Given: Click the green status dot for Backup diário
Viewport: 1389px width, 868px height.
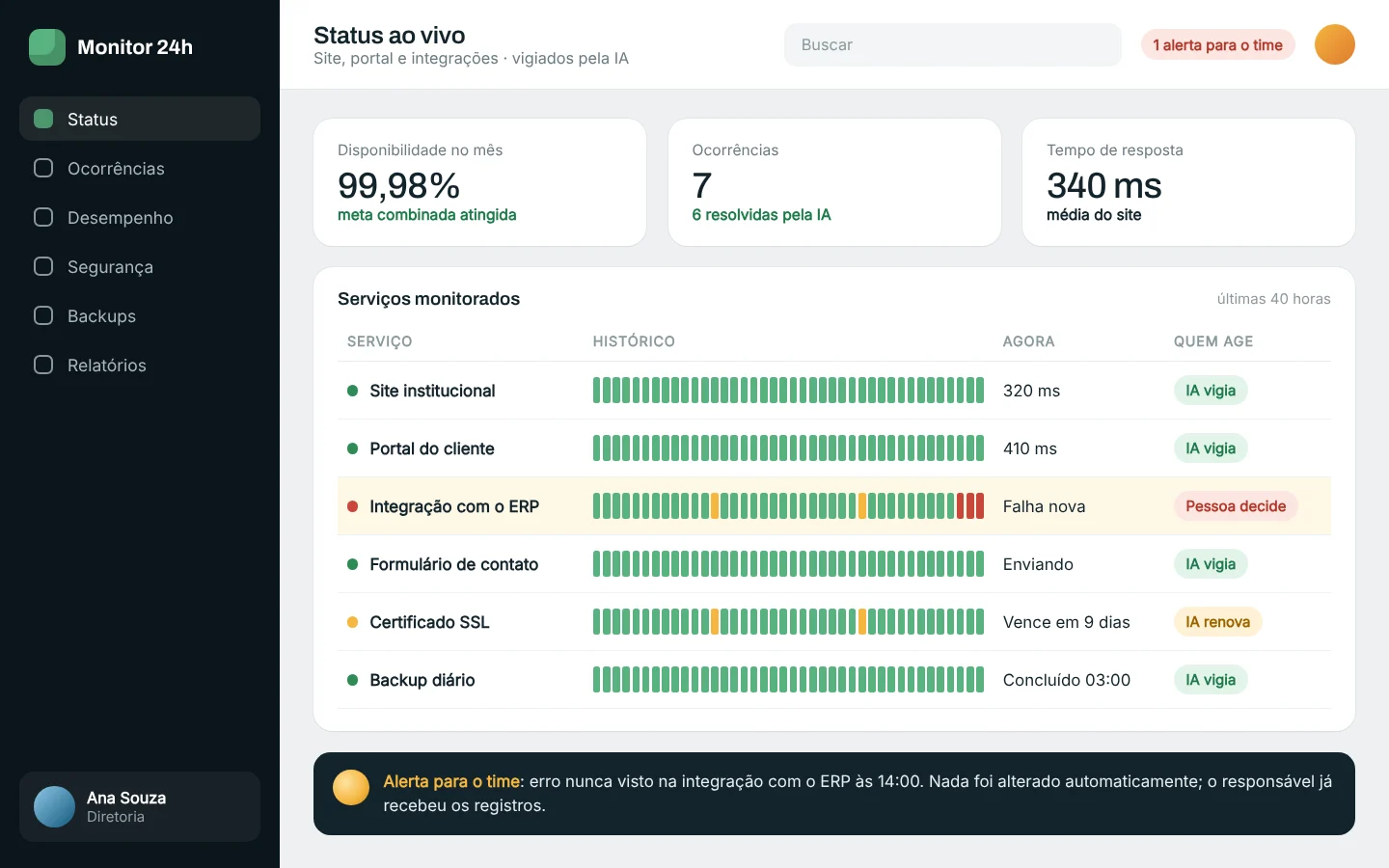Looking at the screenshot, I should 352,680.
